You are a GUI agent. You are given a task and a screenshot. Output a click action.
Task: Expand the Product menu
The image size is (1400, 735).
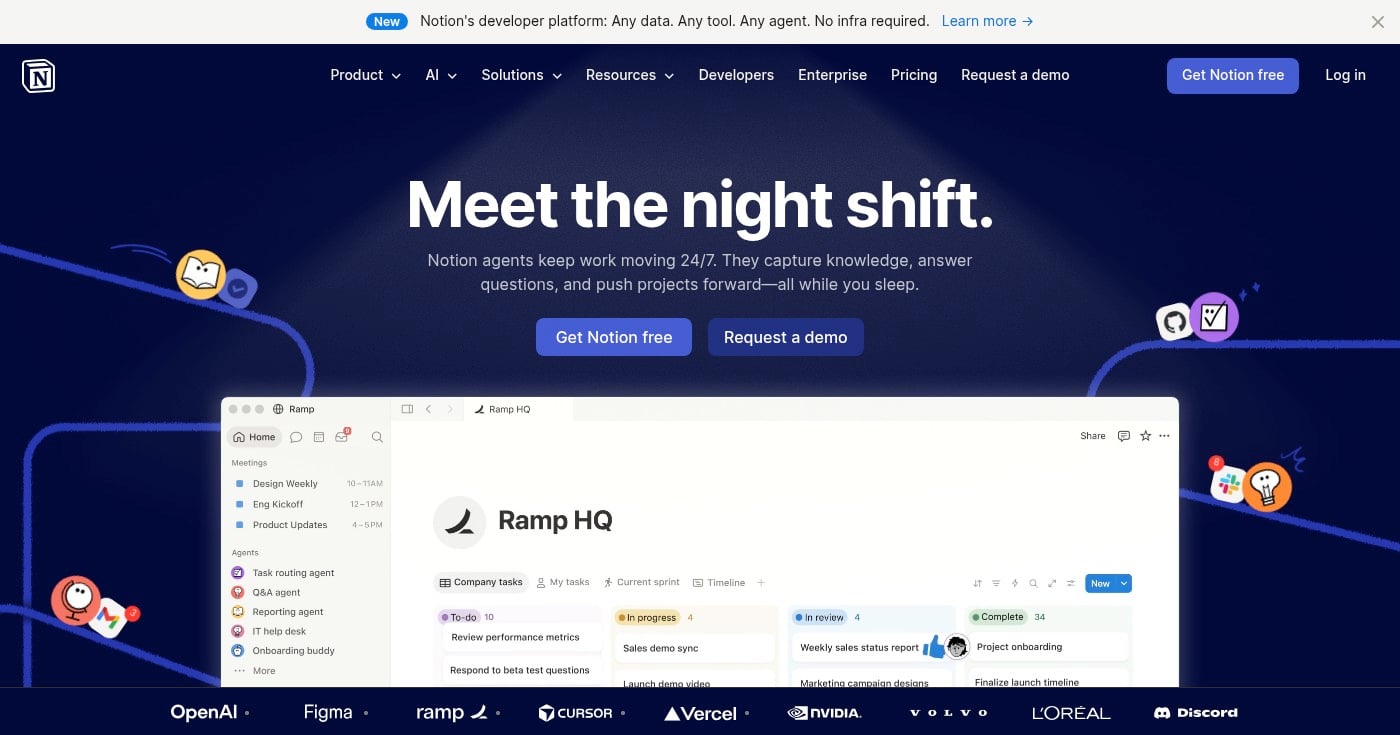pyautogui.click(x=365, y=75)
